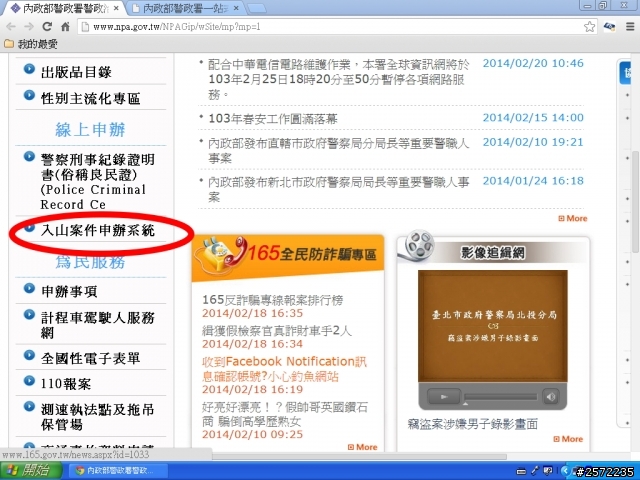Open the Chrome menu hamburger icon
The height and width of the screenshot is (480, 640).
(630, 27)
